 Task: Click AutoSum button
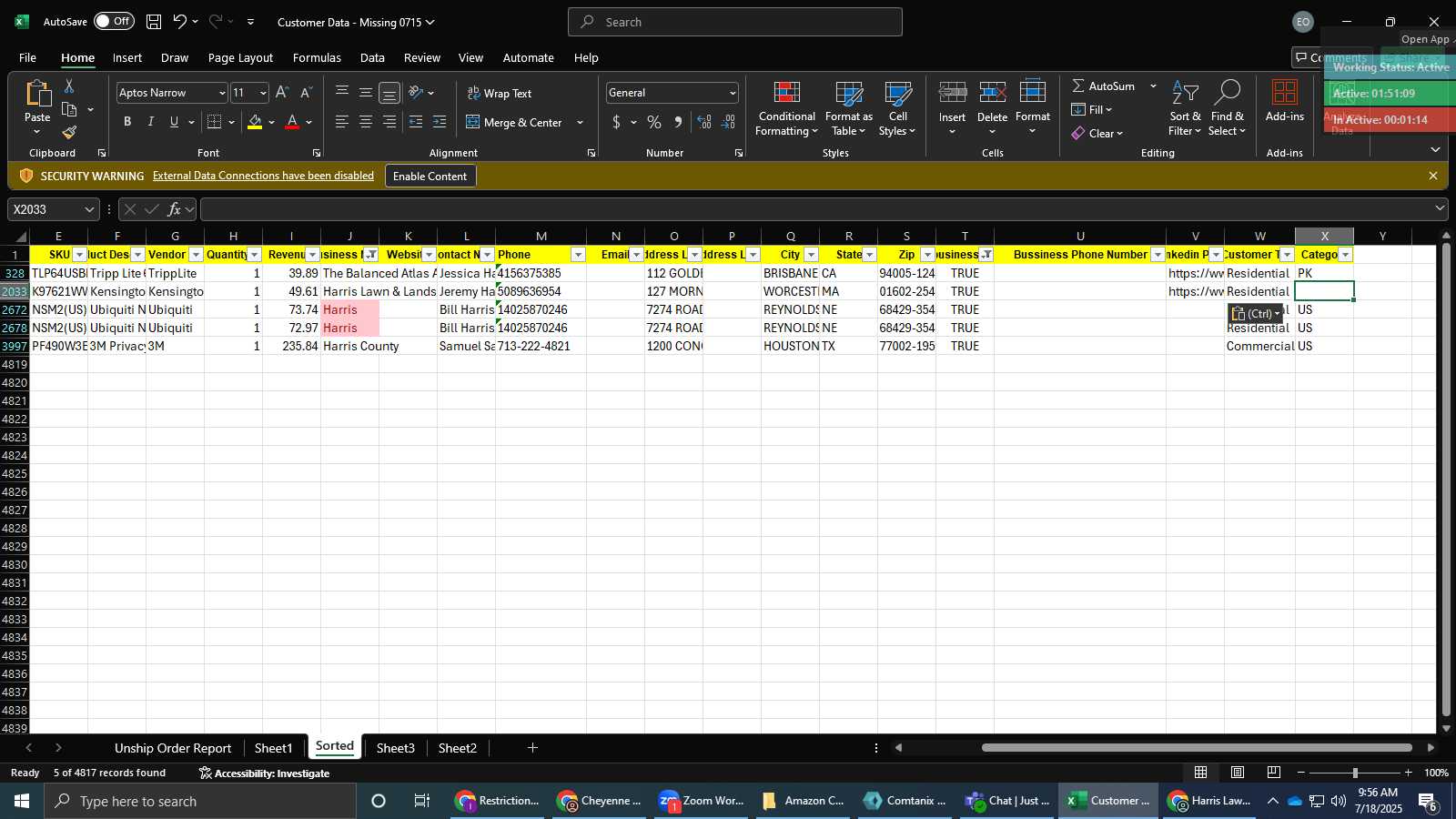[1103, 86]
